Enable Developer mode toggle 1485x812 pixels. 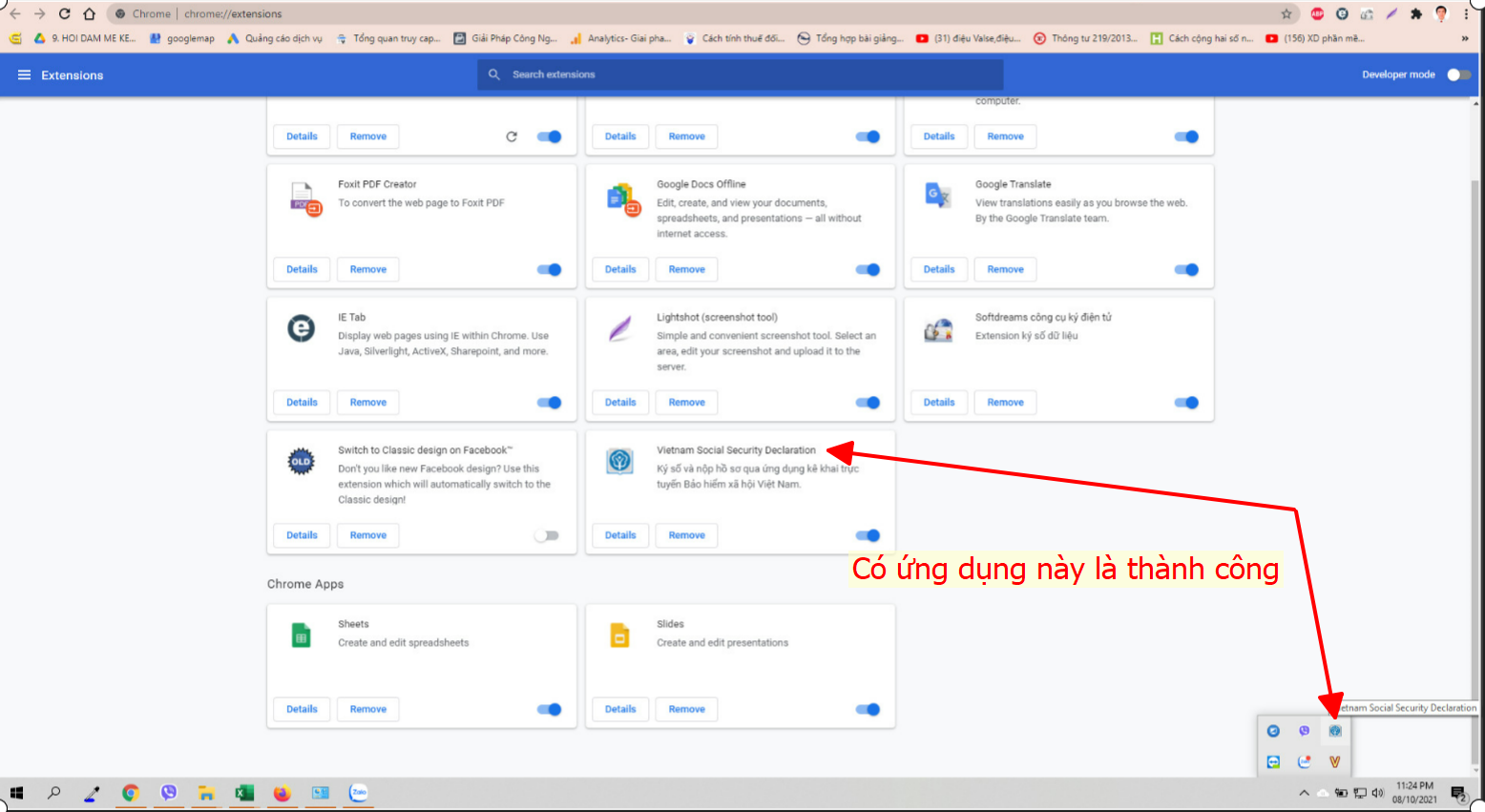click(1458, 74)
